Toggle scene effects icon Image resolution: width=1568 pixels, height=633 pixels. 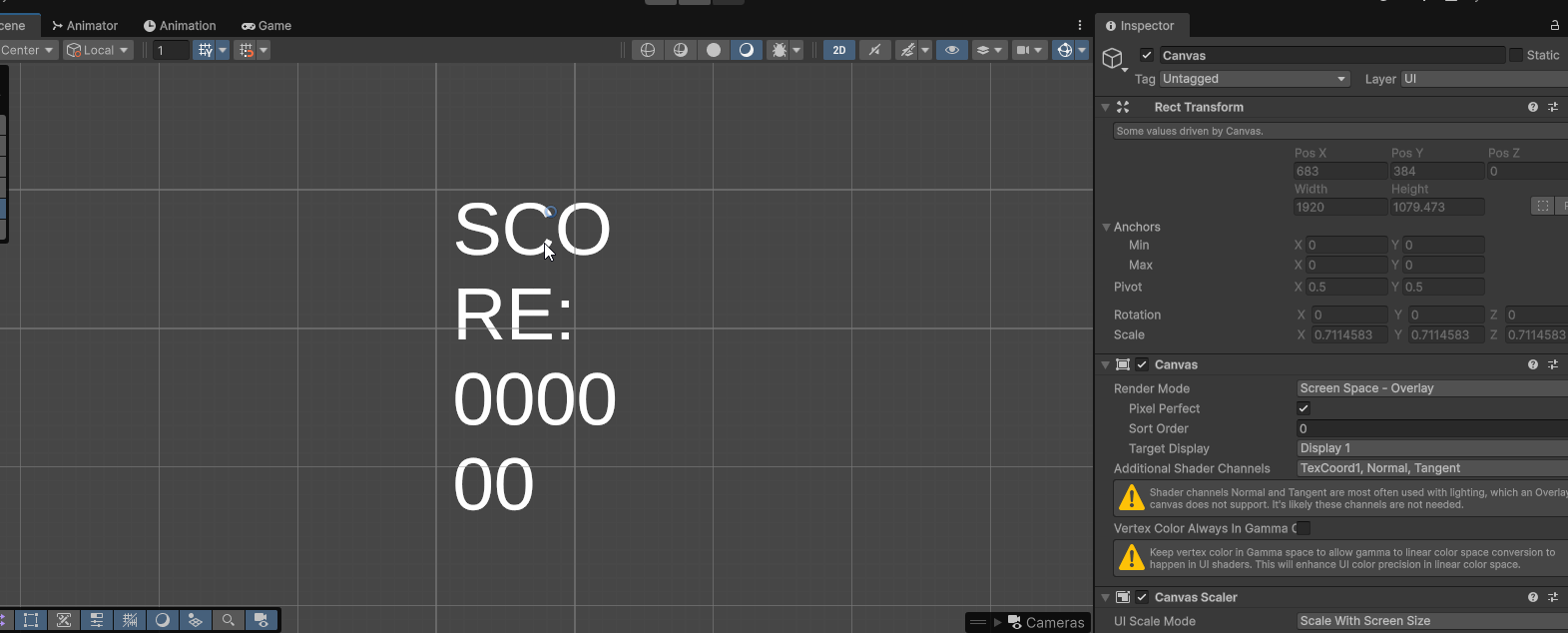pyautogui.click(x=906, y=50)
